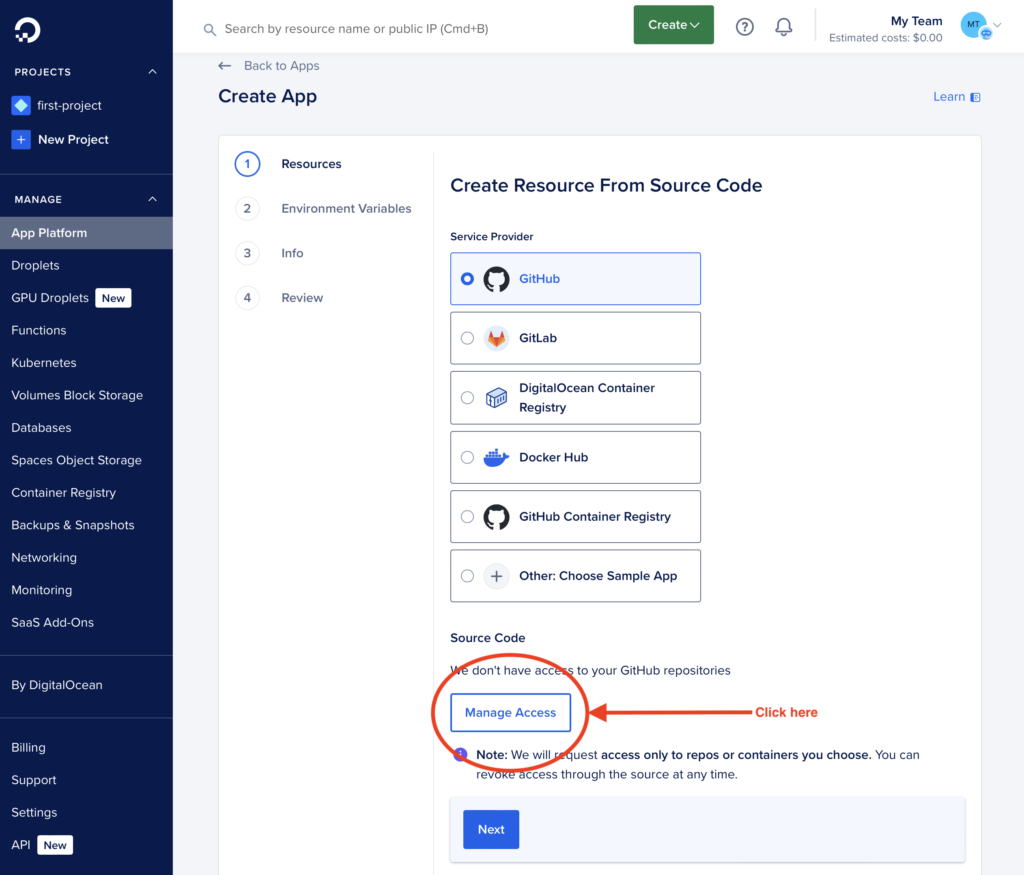Image resolution: width=1024 pixels, height=875 pixels.
Task: Click the first-project diamond icon
Action: pyautogui.click(x=21, y=105)
